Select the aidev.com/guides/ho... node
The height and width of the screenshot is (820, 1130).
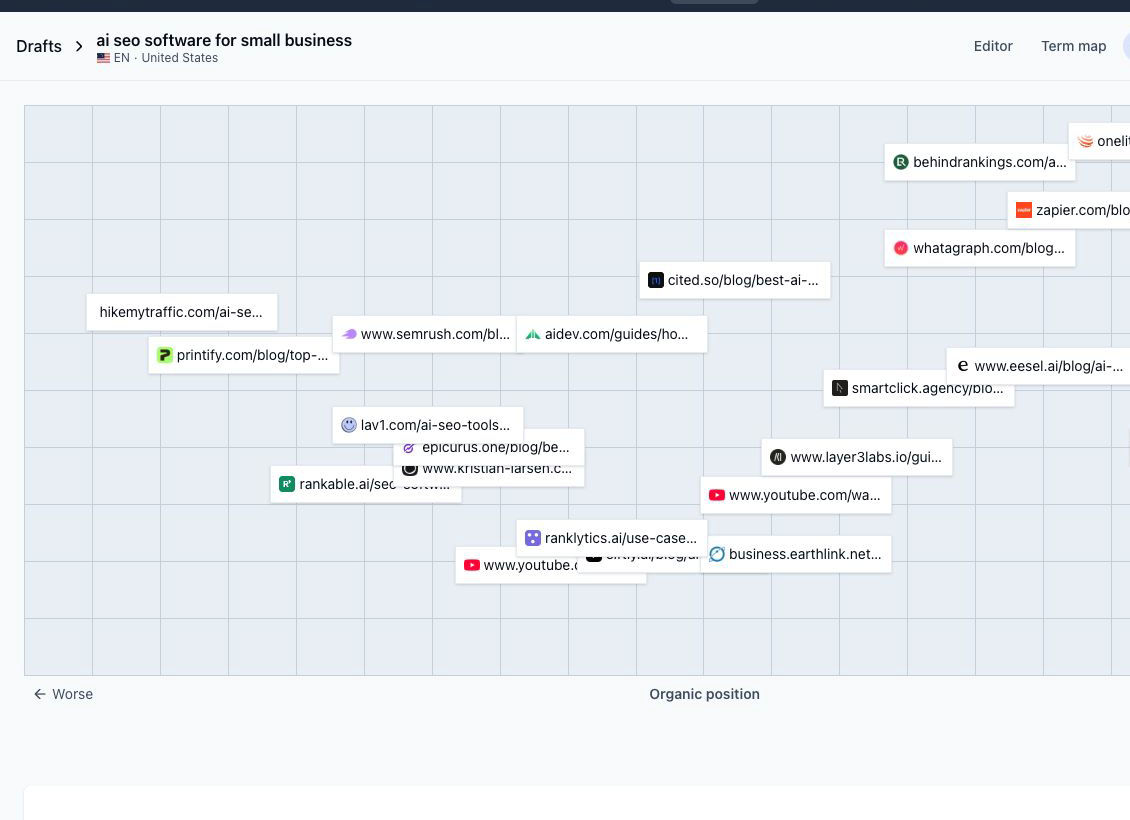pos(612,334)
